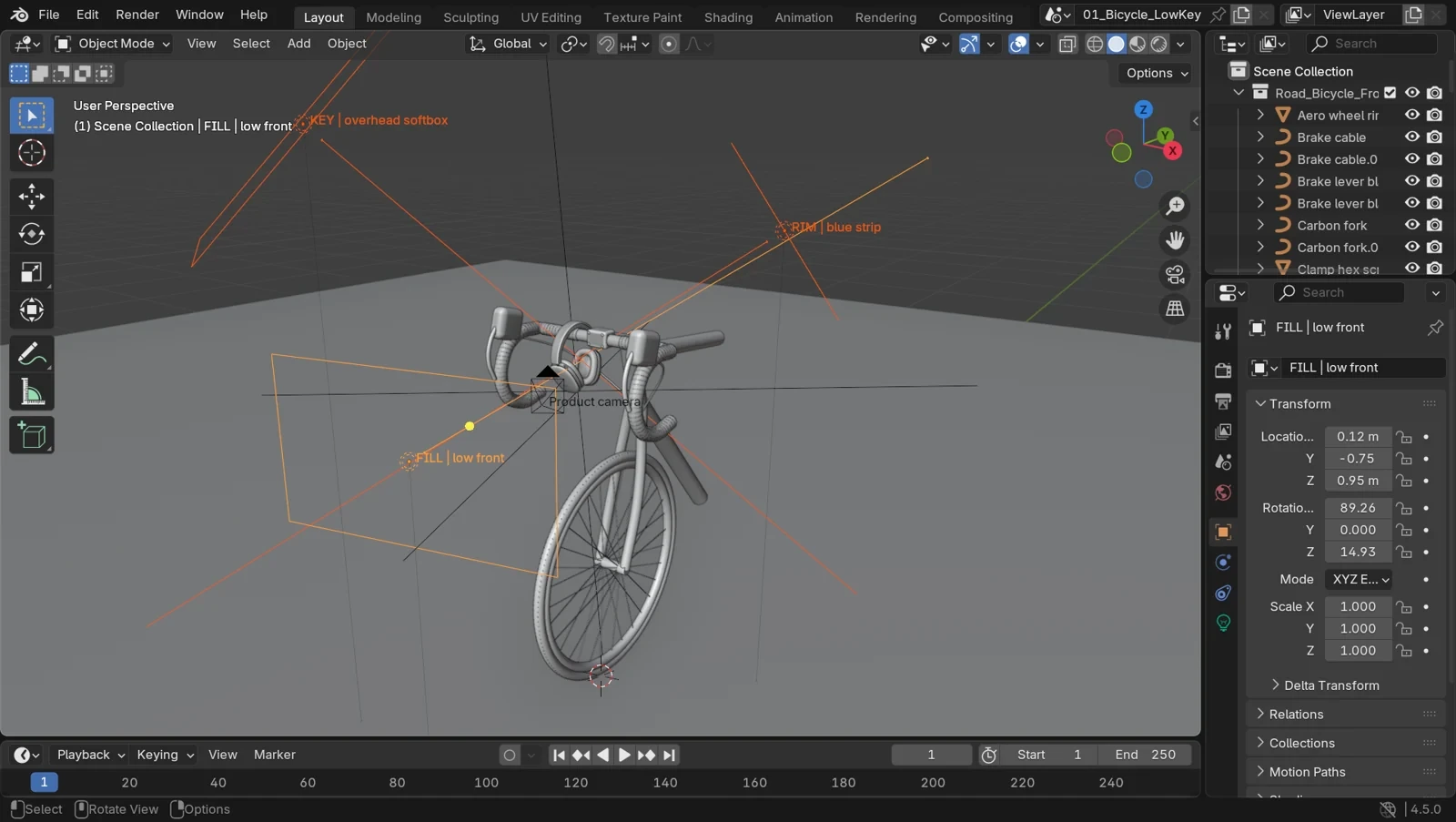Screen dimensions: 1456x822
Task: Click the pan view hand icon
Action: [x=1176, y=240]
